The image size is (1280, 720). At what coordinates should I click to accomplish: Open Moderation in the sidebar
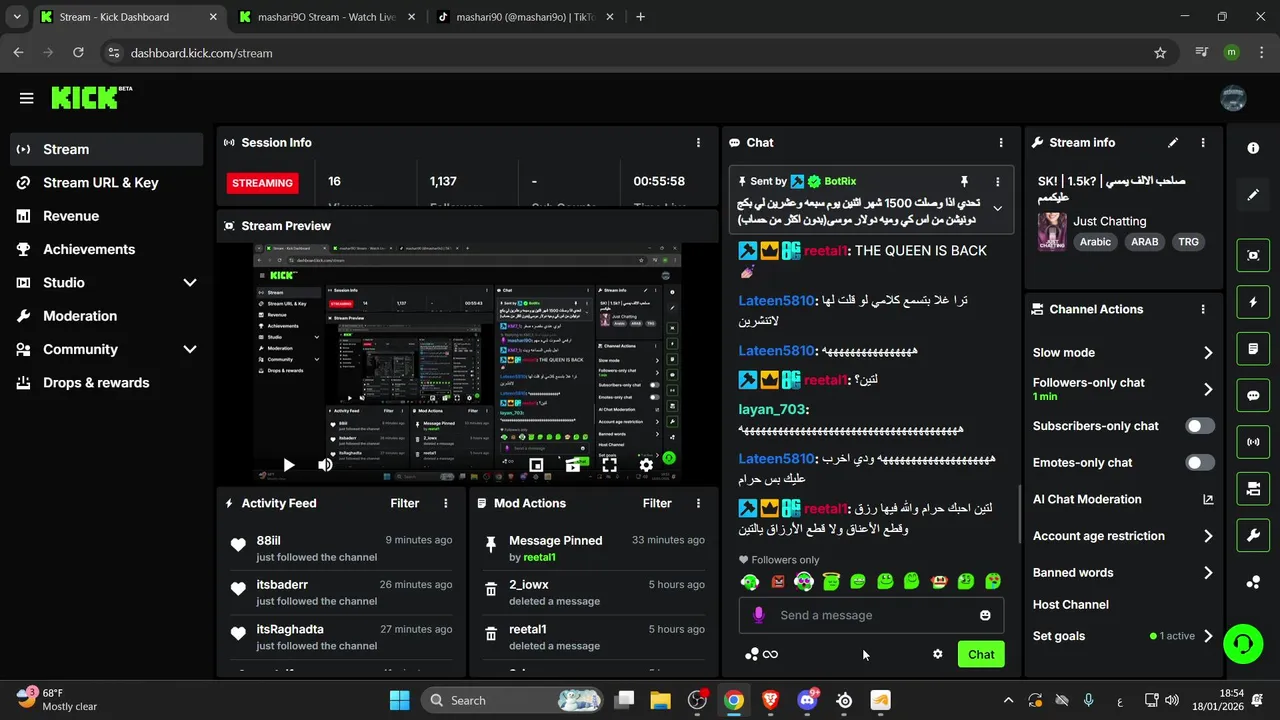(x=107, y=316)
